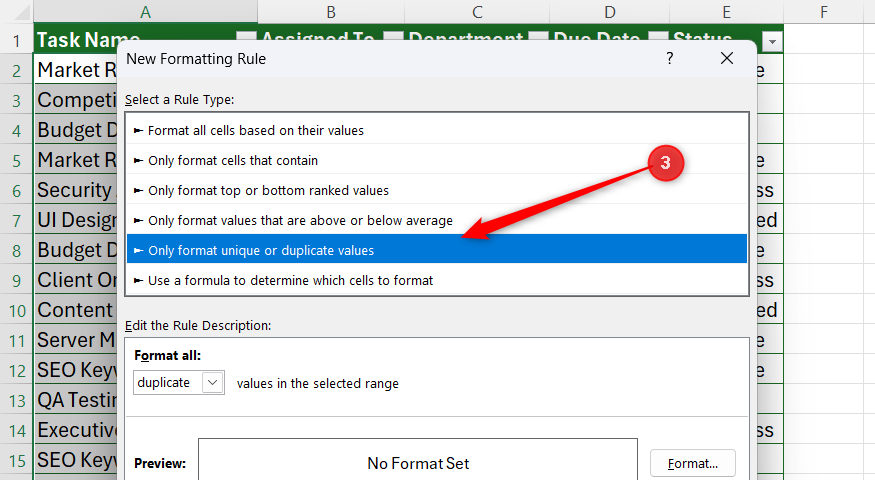Select 'Only format cells that contain' rule

436,160
